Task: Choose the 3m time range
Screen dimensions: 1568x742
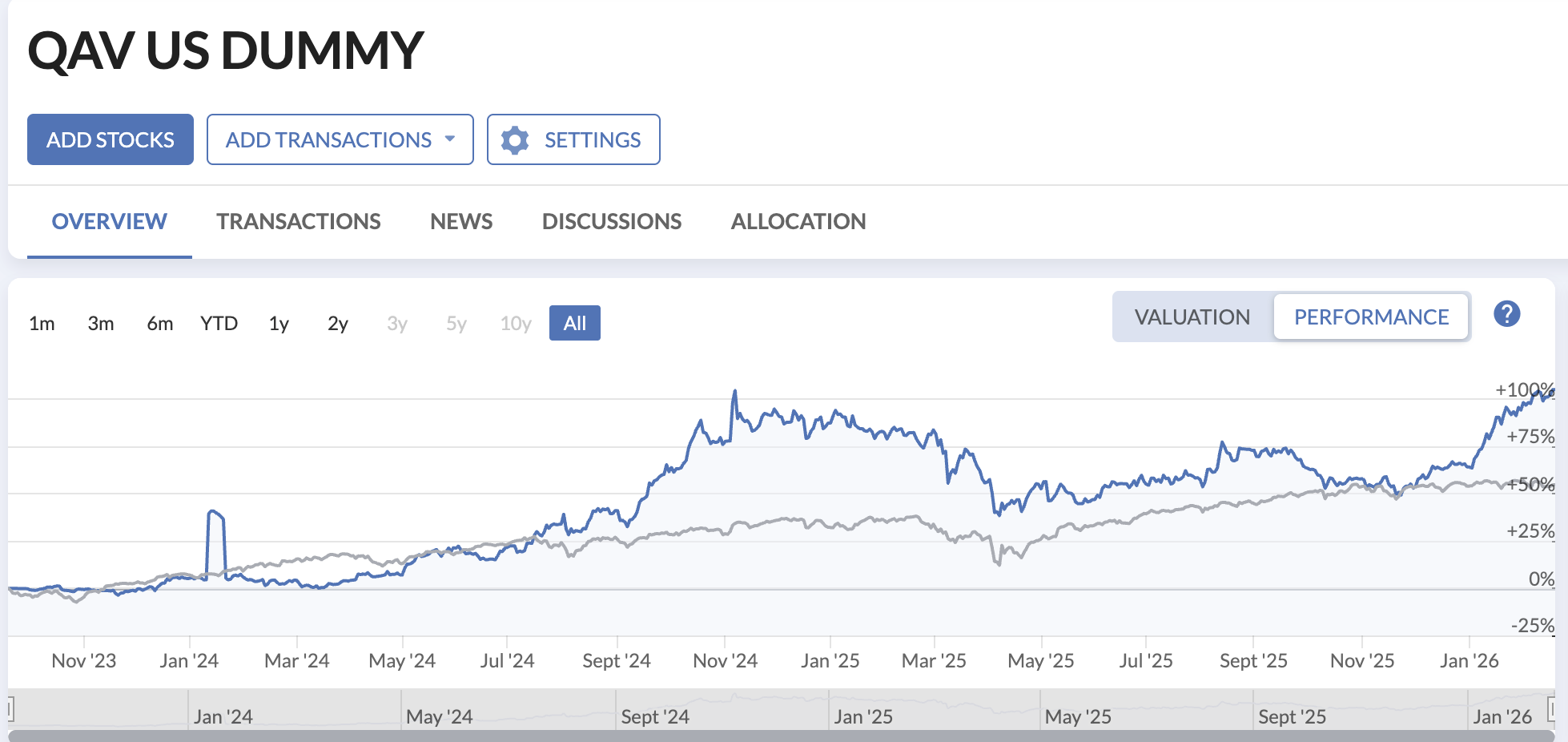Action: 101,323
